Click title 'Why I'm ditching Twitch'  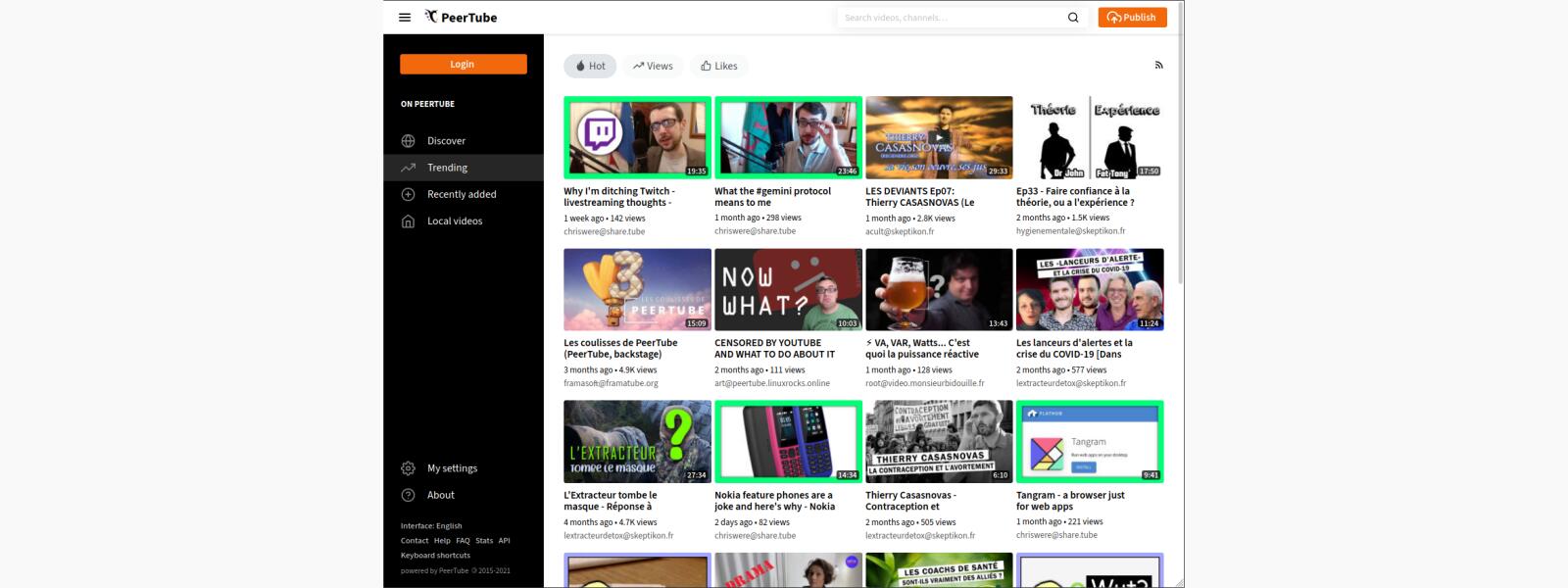pyautogui.click(x=619, y=197)
